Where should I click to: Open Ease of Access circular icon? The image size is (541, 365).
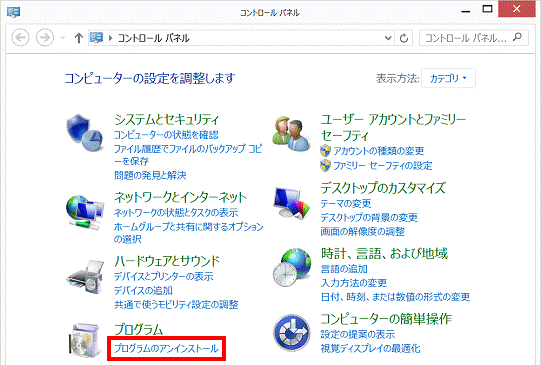click(x=292, y=333)
